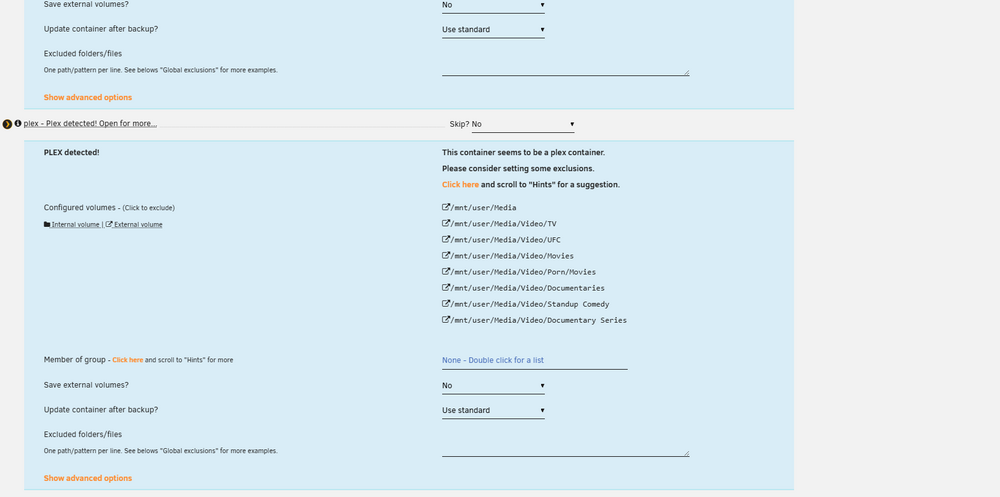Open plex Save external volumes dropdown
Viewport: 1000px width, 497px height.
click(x=493, y=386)
